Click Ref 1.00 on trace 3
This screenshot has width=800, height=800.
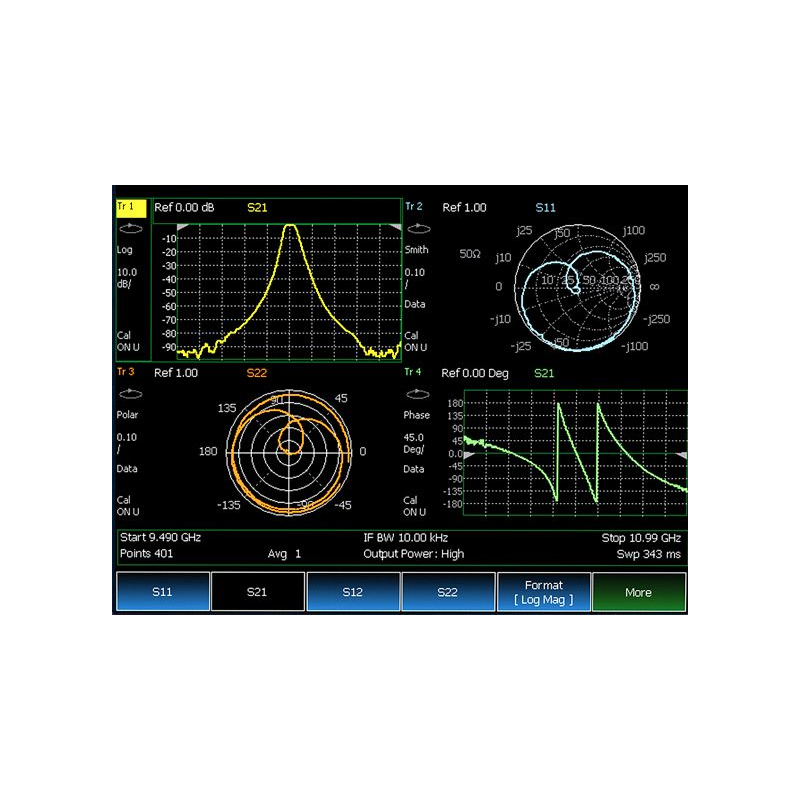click(176, 373)
